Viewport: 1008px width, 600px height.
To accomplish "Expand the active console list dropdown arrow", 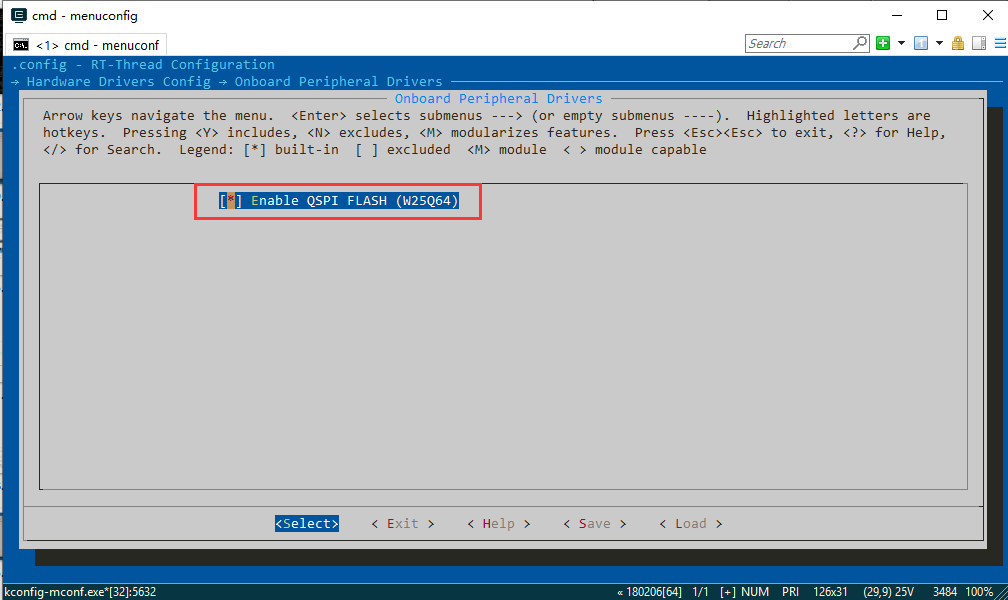I will pos(939,43).
